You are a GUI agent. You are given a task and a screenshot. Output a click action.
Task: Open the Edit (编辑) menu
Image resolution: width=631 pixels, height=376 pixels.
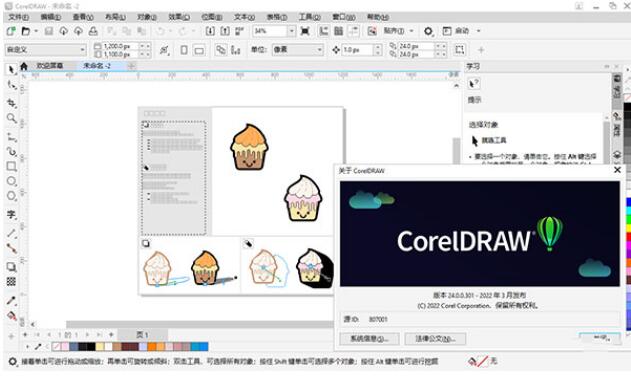click(x=50, y=17)
